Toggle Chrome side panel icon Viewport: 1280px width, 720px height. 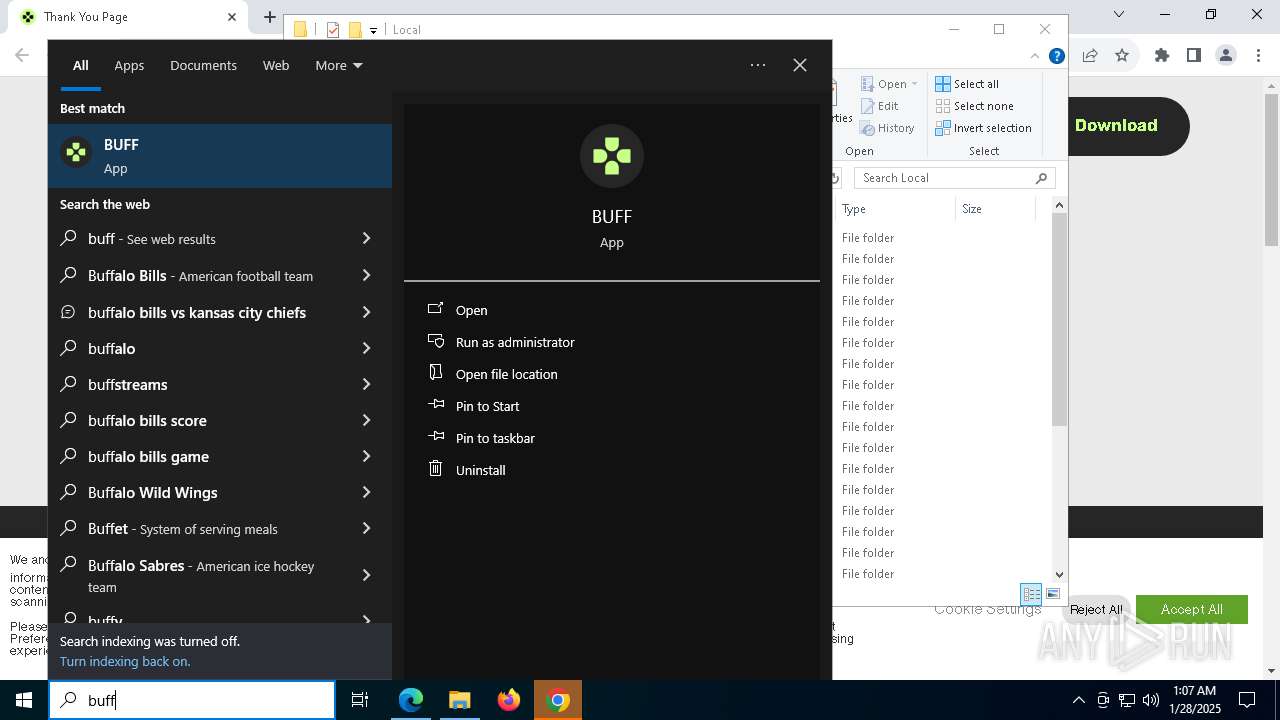(x=1193, y=56)
